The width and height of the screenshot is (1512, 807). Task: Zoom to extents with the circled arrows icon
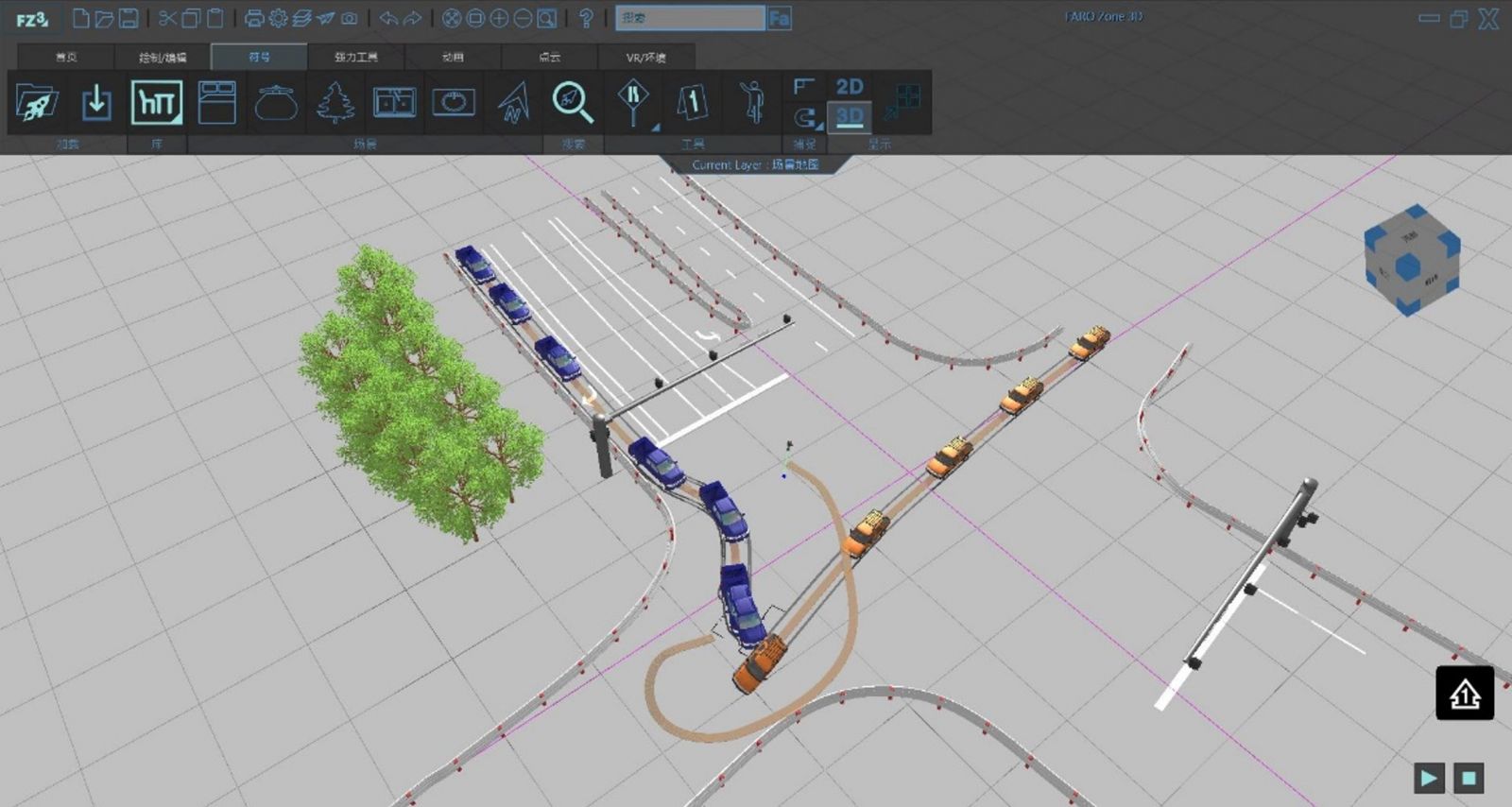[452, 18]
